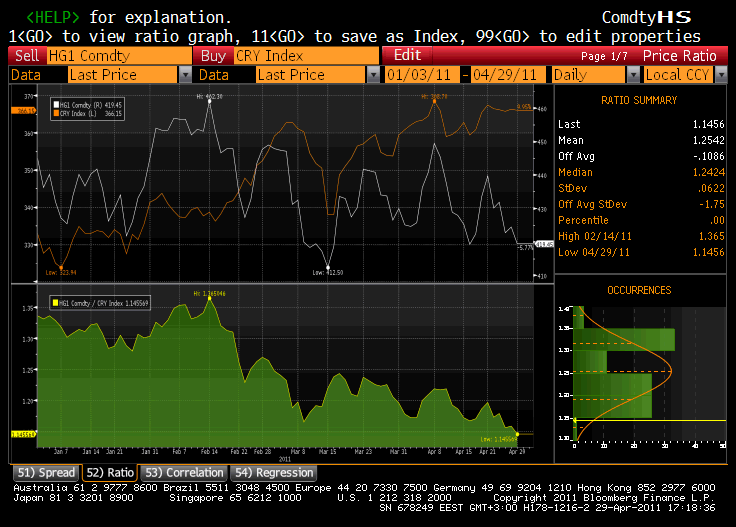The width and height of the screenshot is (736, 527).
Task: Click the tallest green occurrences histogram bar
Action: (624, 340)
